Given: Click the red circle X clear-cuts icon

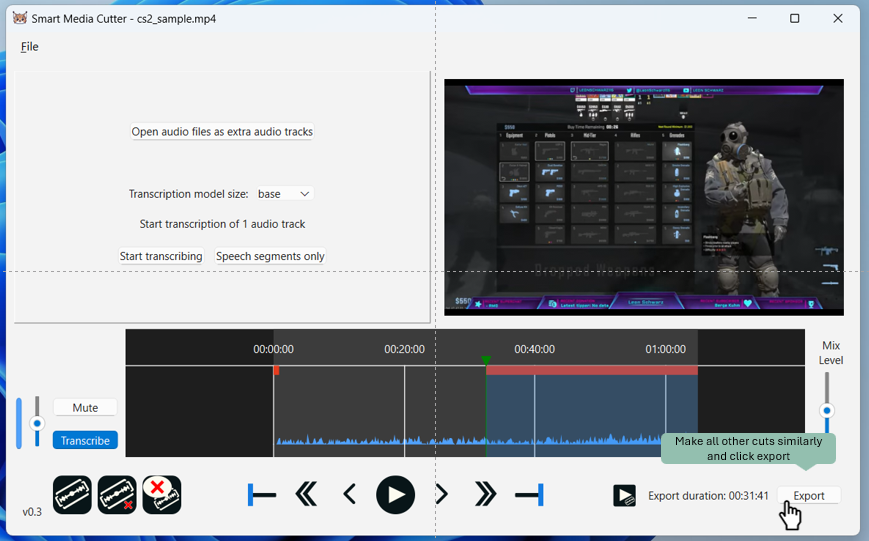Looking at the screenshot, I should (x=161, y=495).
